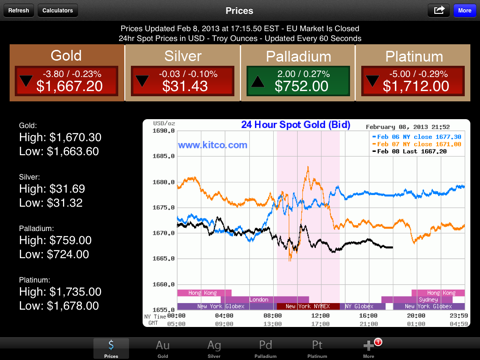480x360 pixels.
Task: Open the Ag Silver tab
Action: 214,349
